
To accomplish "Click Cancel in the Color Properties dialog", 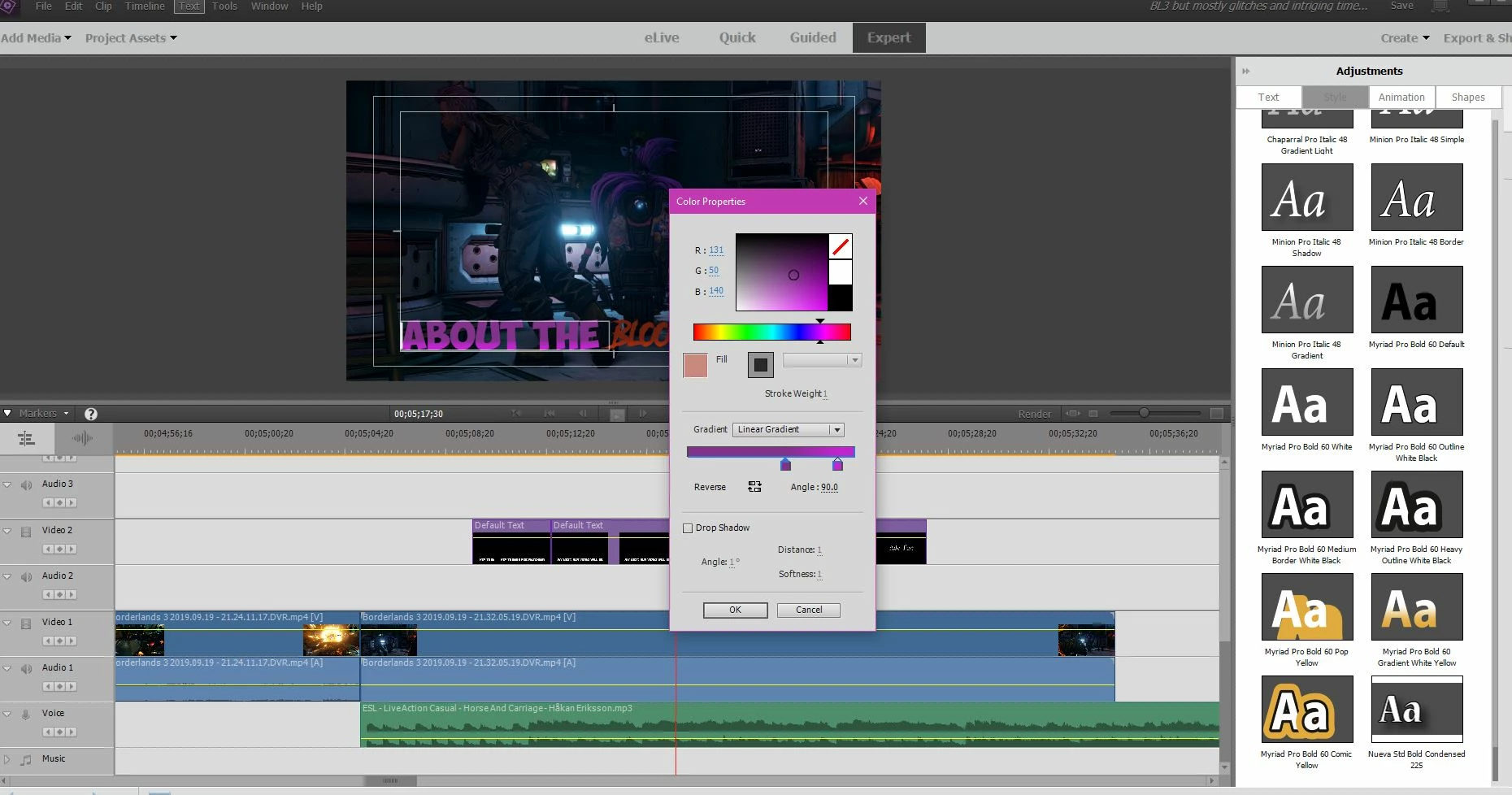I will [x=809, y=610].
